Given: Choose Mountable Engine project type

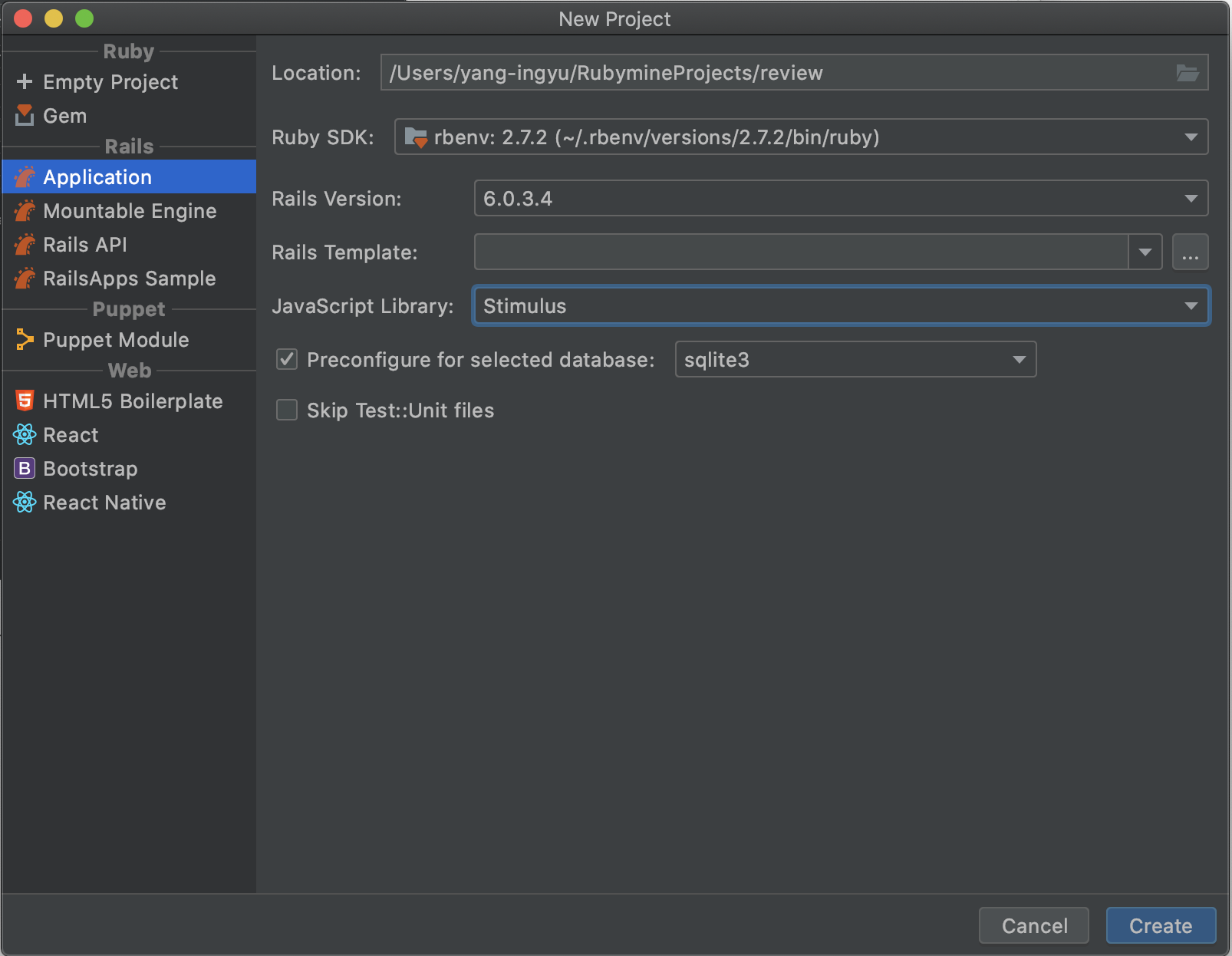Looking at the screenshot, I should (x=129, y=210).
